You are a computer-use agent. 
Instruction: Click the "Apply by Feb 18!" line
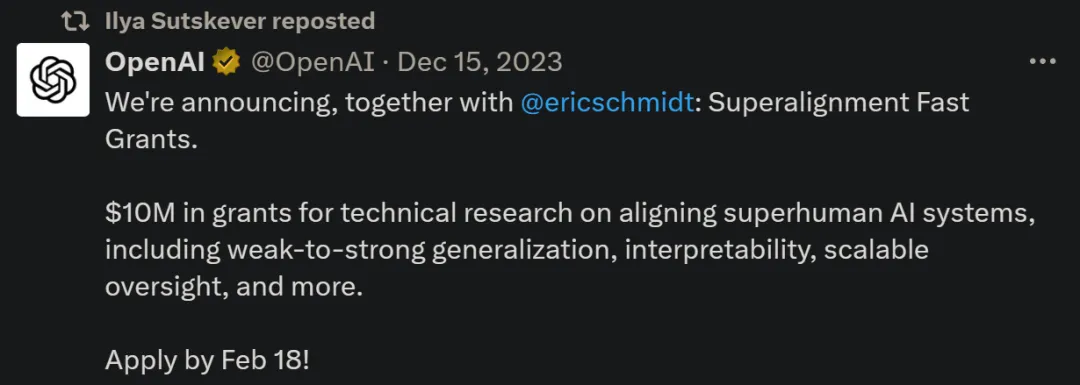[x=207, y=361]
